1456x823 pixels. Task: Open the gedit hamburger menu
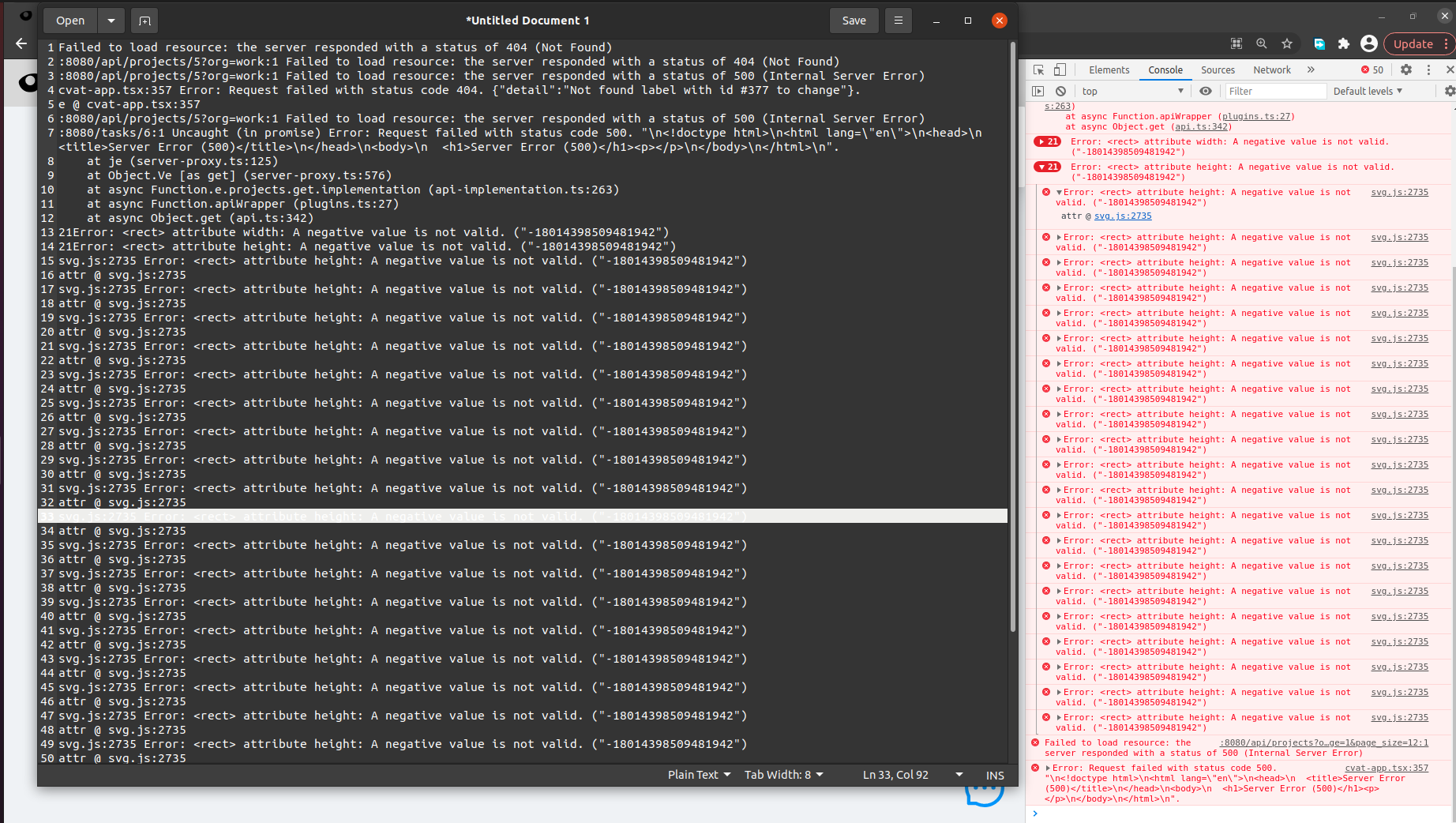click(898, 20)
